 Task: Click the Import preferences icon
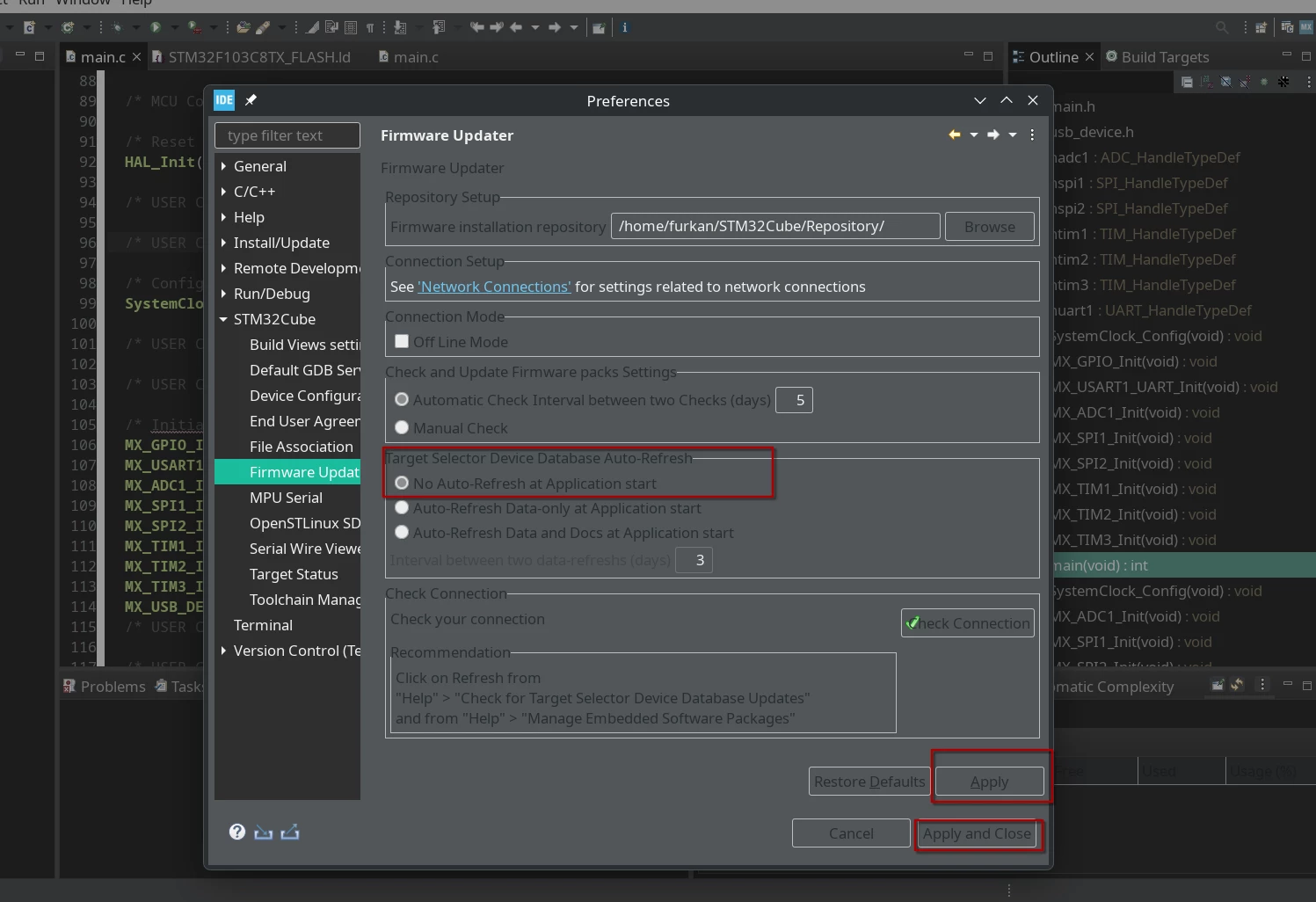(x=263, y=832)
